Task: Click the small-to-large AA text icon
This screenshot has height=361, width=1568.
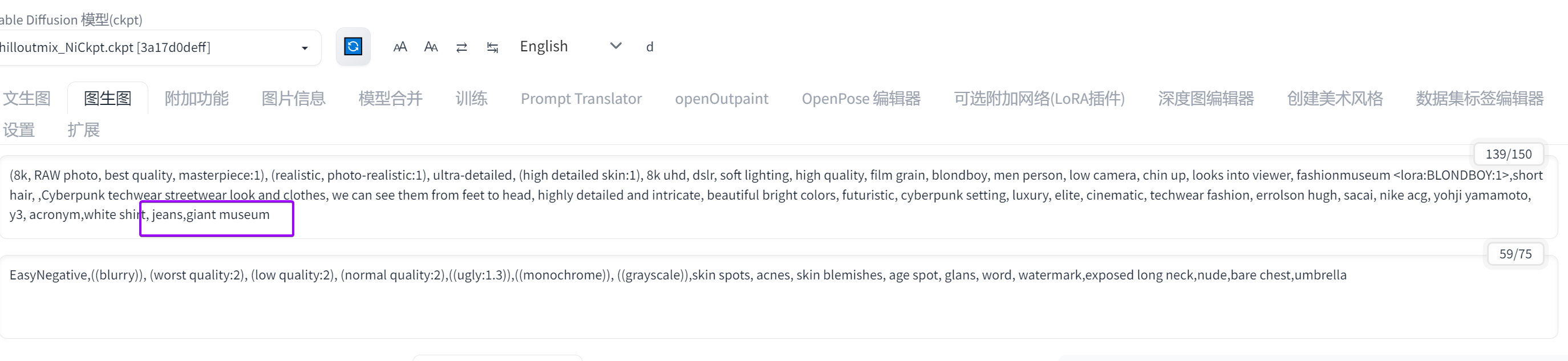Action: (400, 47)
